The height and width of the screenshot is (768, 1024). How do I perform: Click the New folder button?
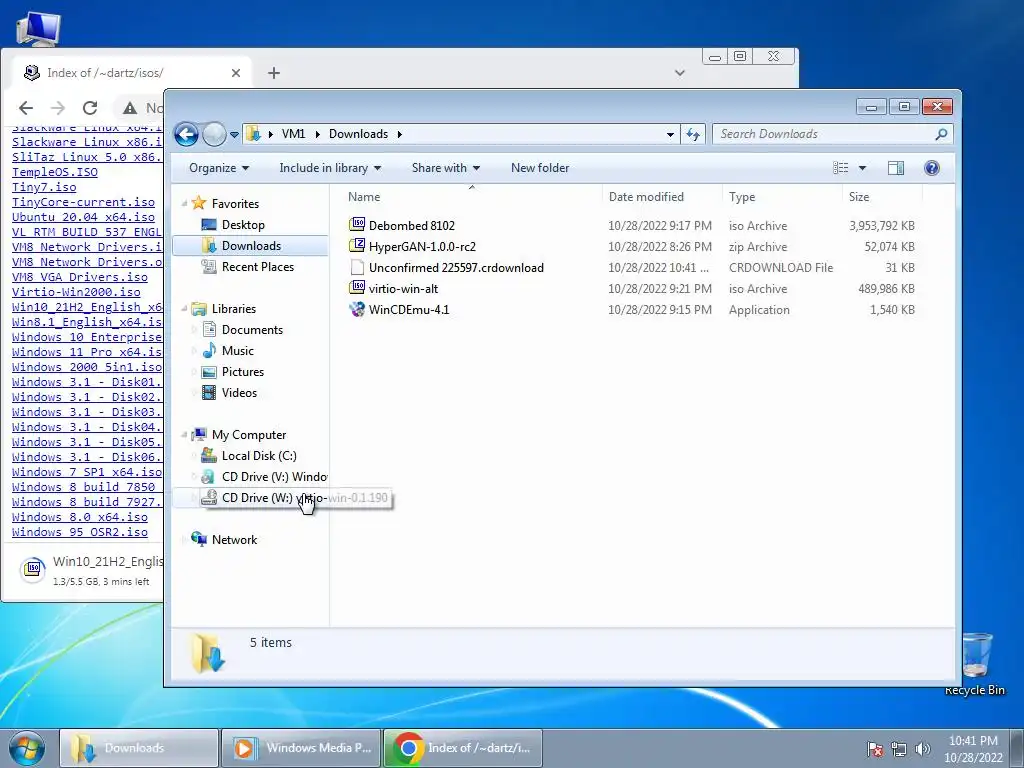(540, 168)
